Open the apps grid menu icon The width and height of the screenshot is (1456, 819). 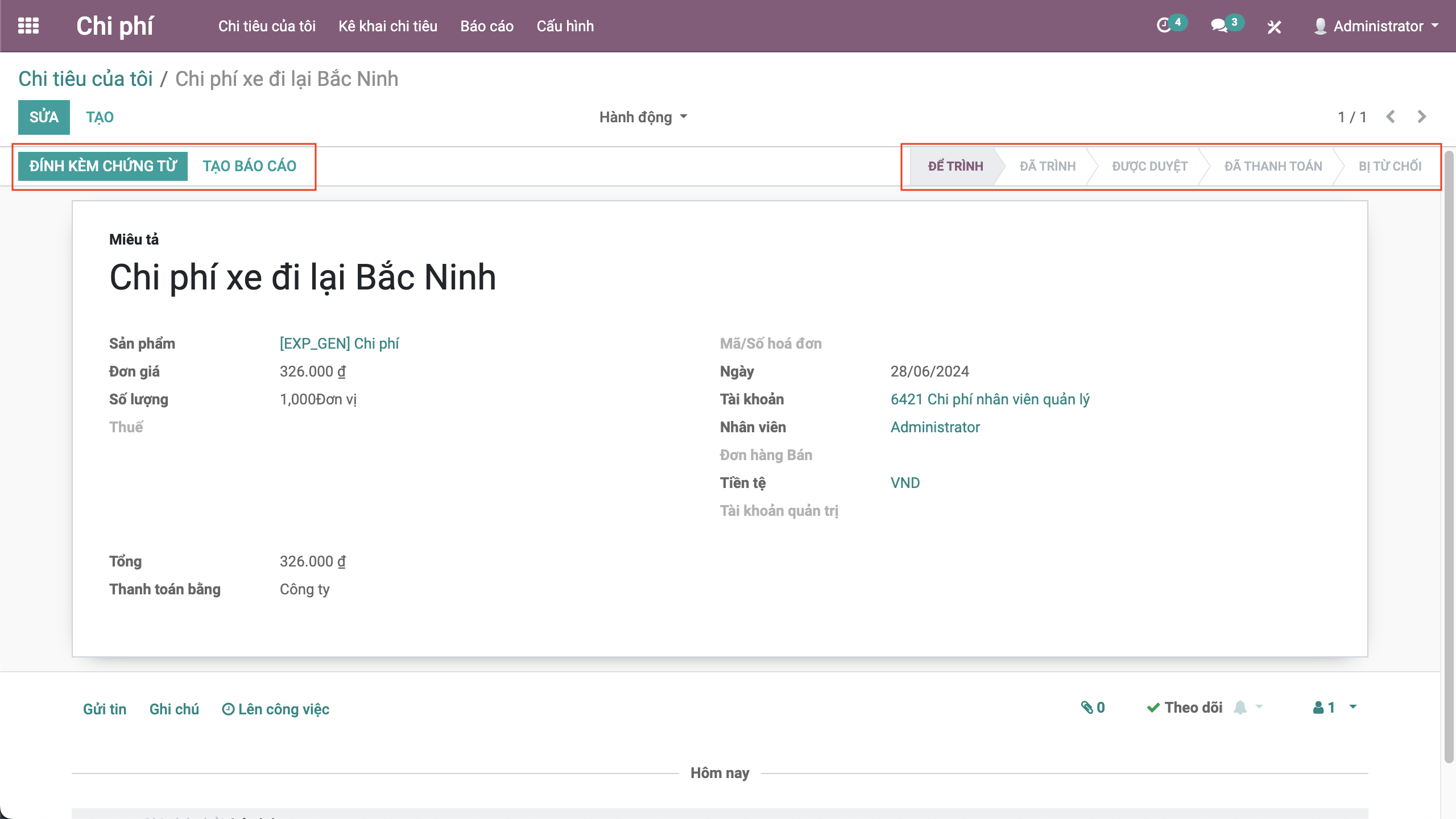[x=28, y=26]
